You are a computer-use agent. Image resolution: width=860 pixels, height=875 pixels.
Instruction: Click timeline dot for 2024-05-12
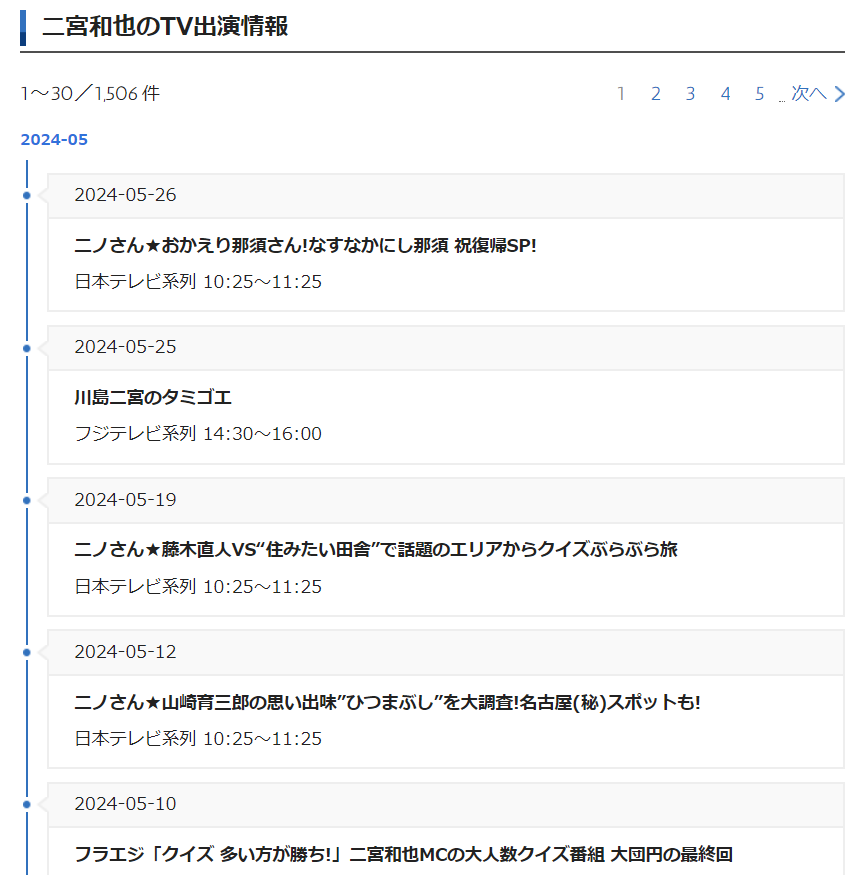pos(27,652)
